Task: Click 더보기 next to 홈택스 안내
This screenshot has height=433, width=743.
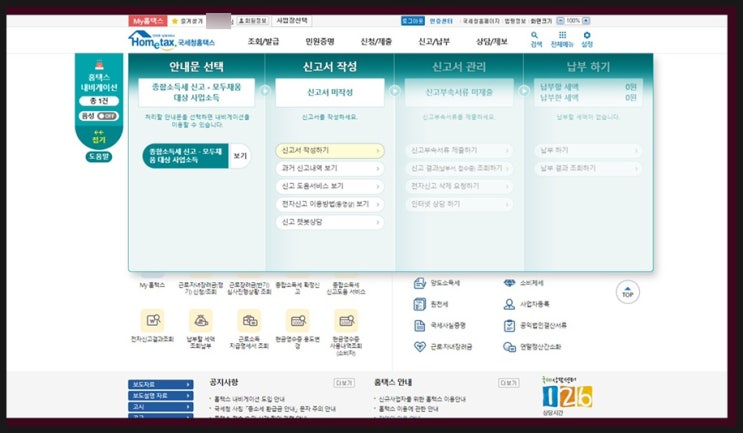Action: coord(508,383)
